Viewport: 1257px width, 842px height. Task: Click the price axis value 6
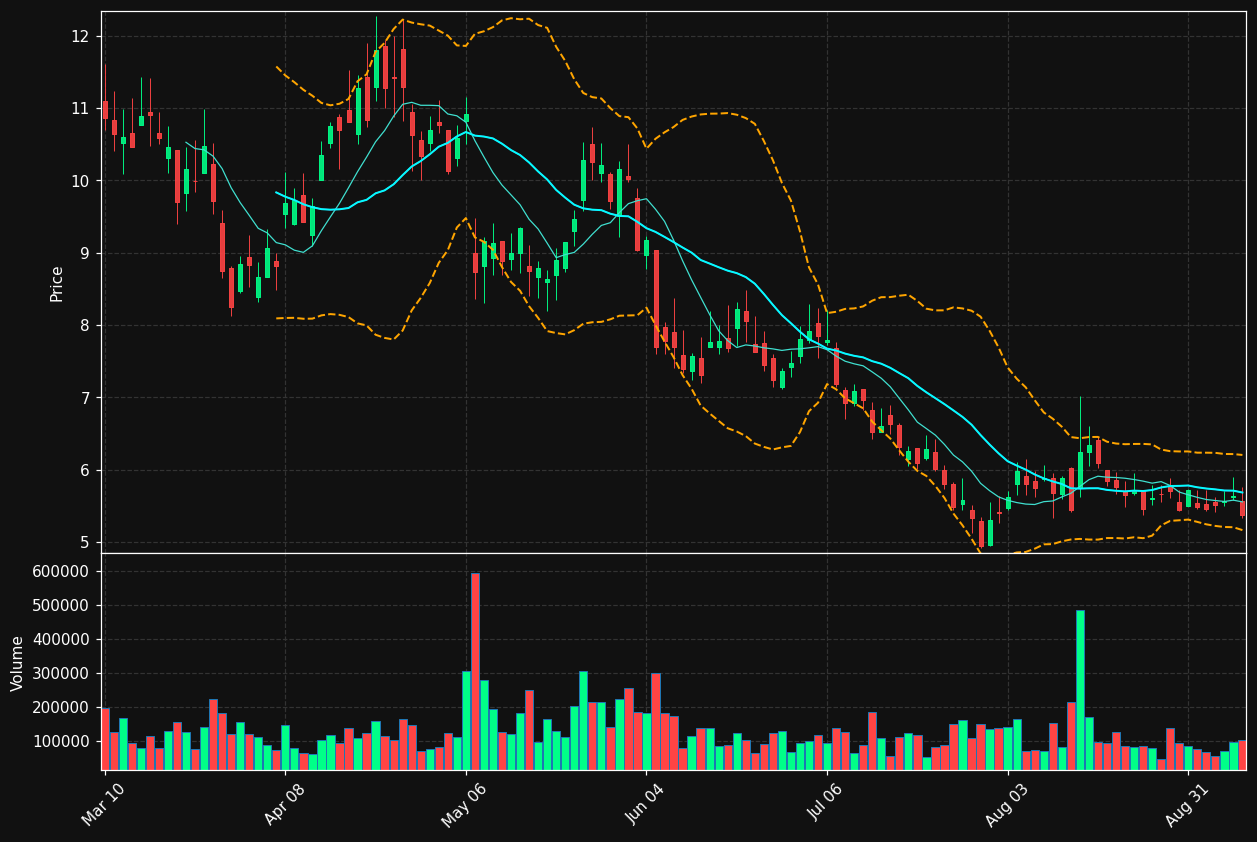point(85,471)
